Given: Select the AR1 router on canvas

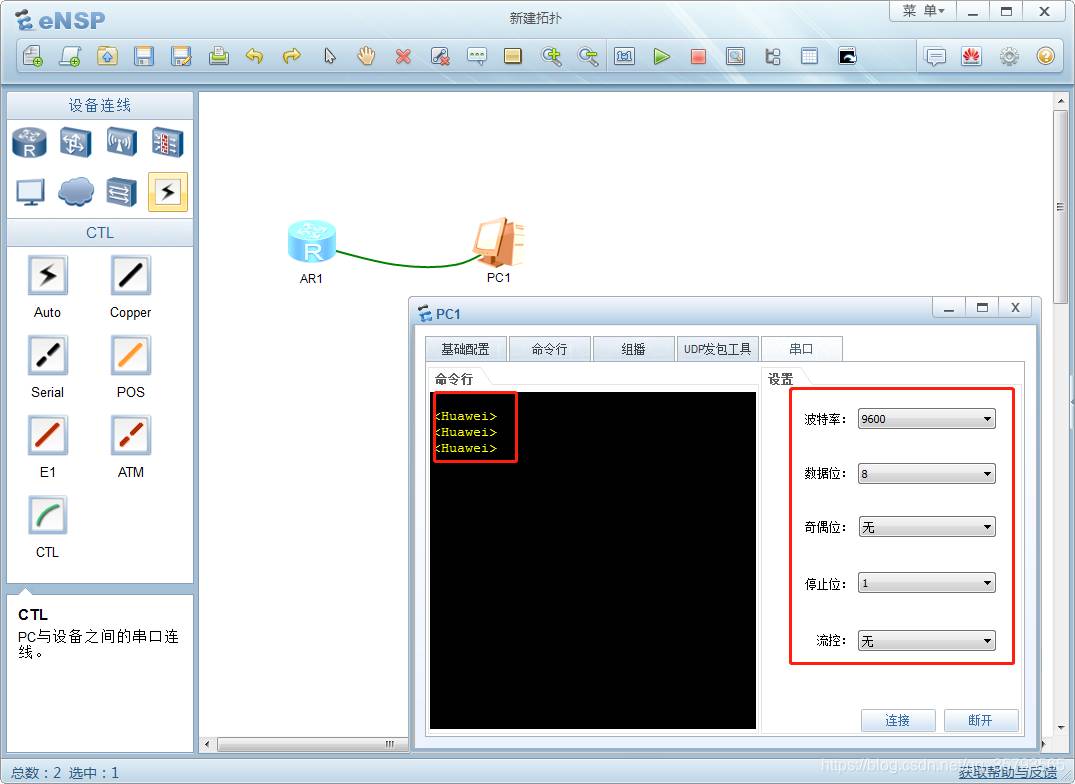Looking at the screenshot, I should point(312,242).
